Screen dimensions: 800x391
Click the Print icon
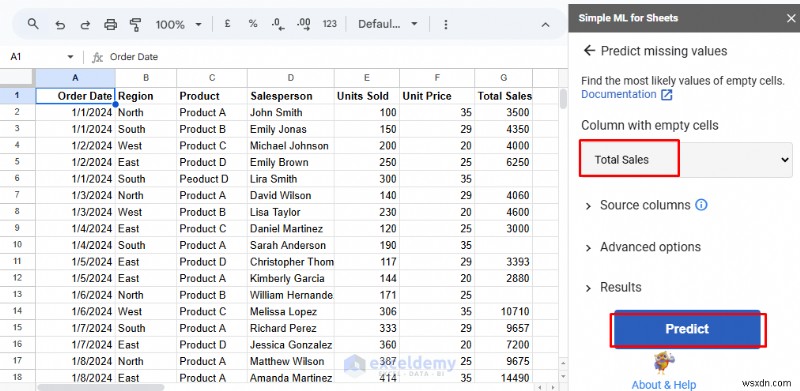pos(110,24)
